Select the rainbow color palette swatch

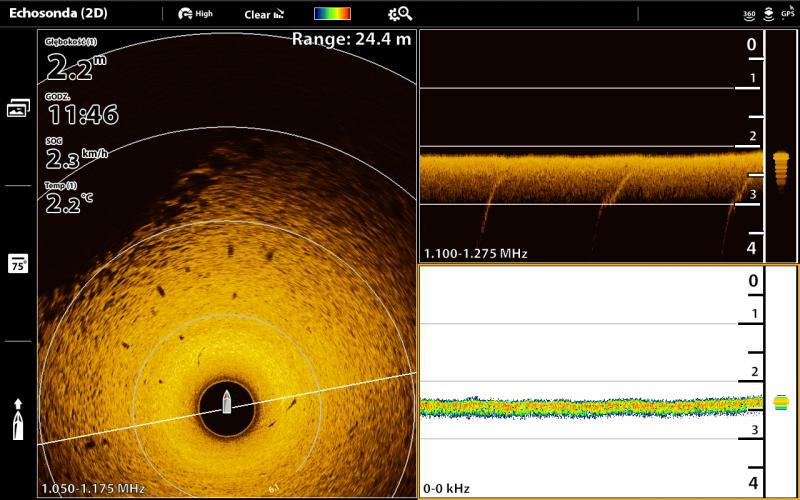coord(332,14)
